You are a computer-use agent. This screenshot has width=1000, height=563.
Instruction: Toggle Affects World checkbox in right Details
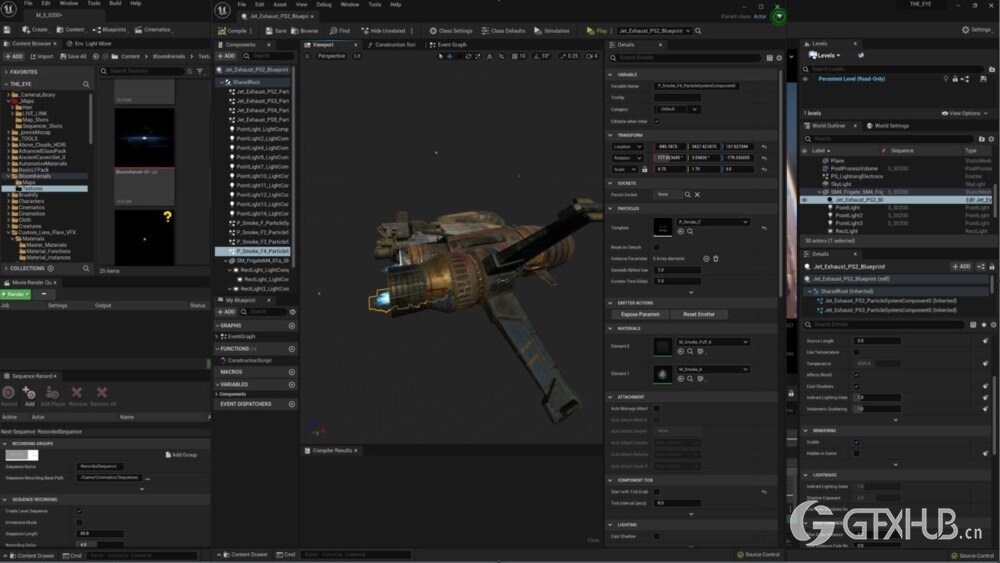857,375
